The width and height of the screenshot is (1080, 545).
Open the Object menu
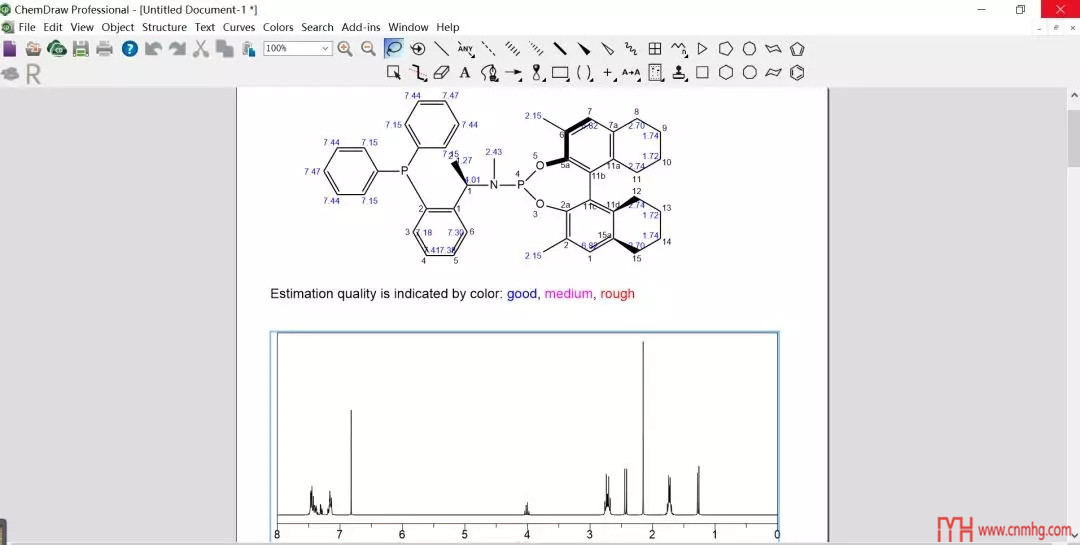[x=118, y=27]
